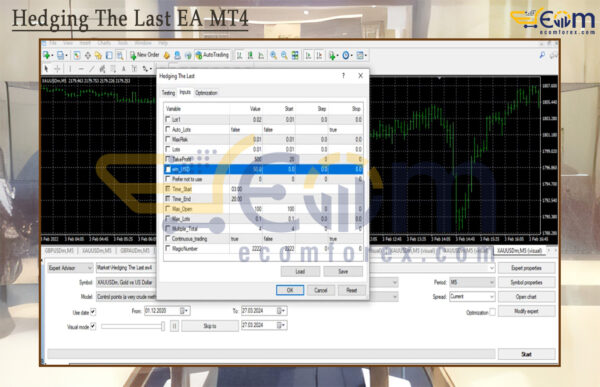The width and height of the screenshot is (600, 387).
Task: Open a new chart via toolbar icon
Action: pos(47,56)
